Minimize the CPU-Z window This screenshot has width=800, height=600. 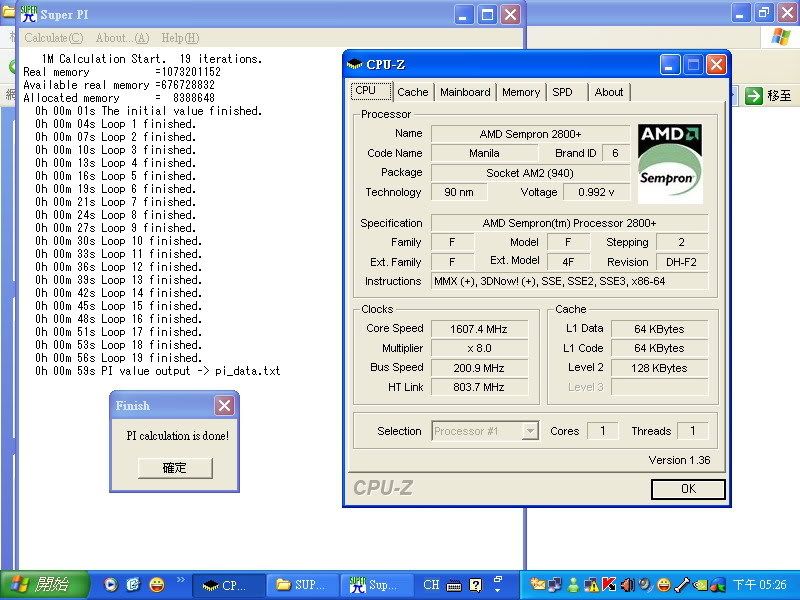pos(669,65)
